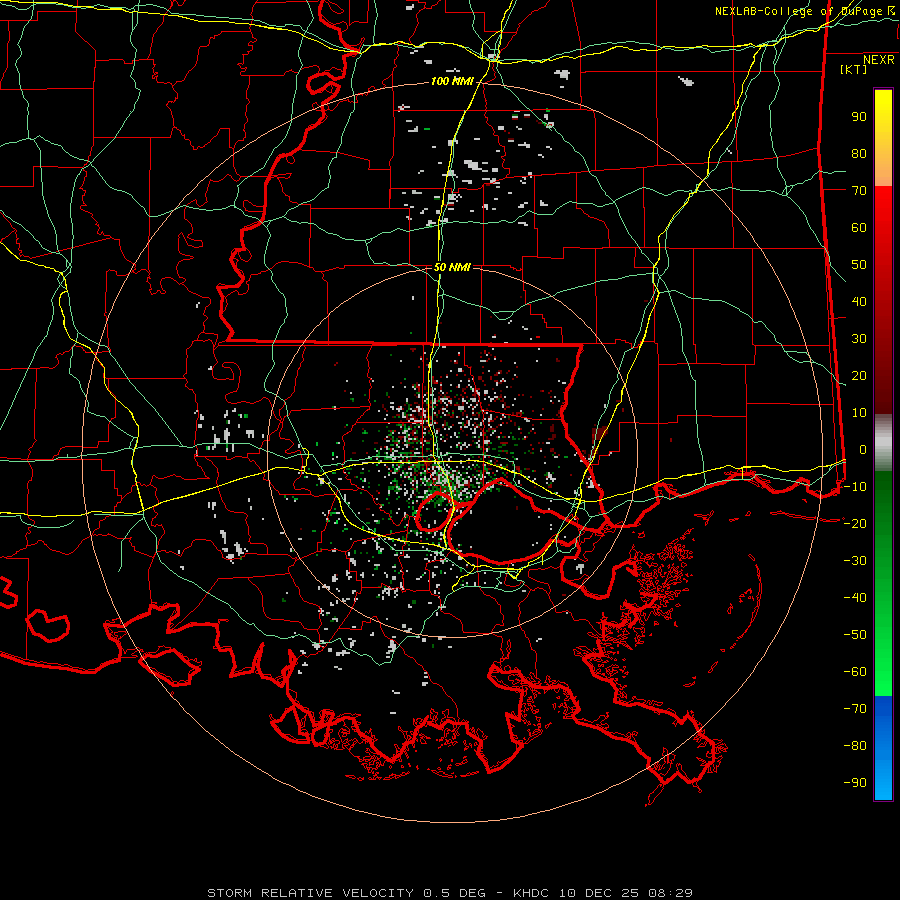Click the NEXR label above the scale

[x=878, y=60]
